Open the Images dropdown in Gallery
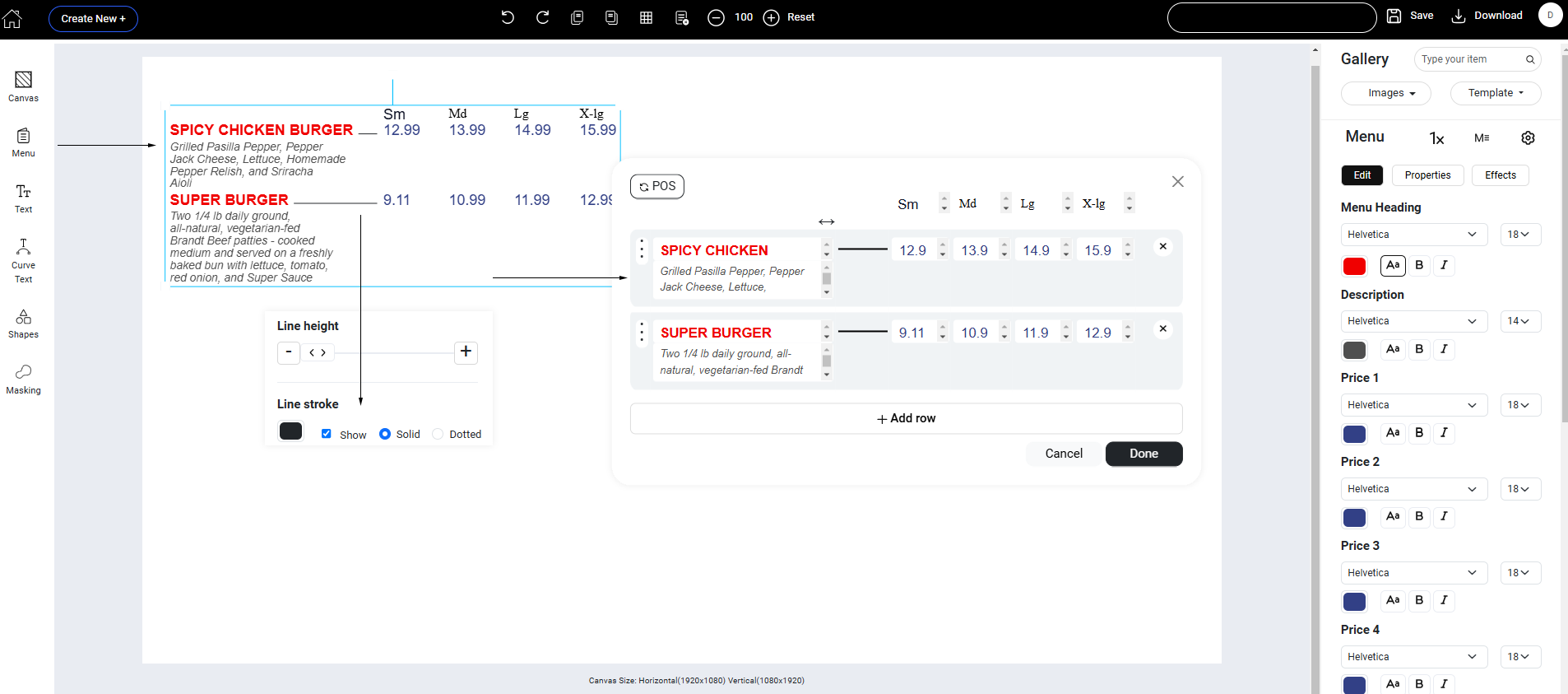Screen dimensions: 1568x694 [1386, 93]
